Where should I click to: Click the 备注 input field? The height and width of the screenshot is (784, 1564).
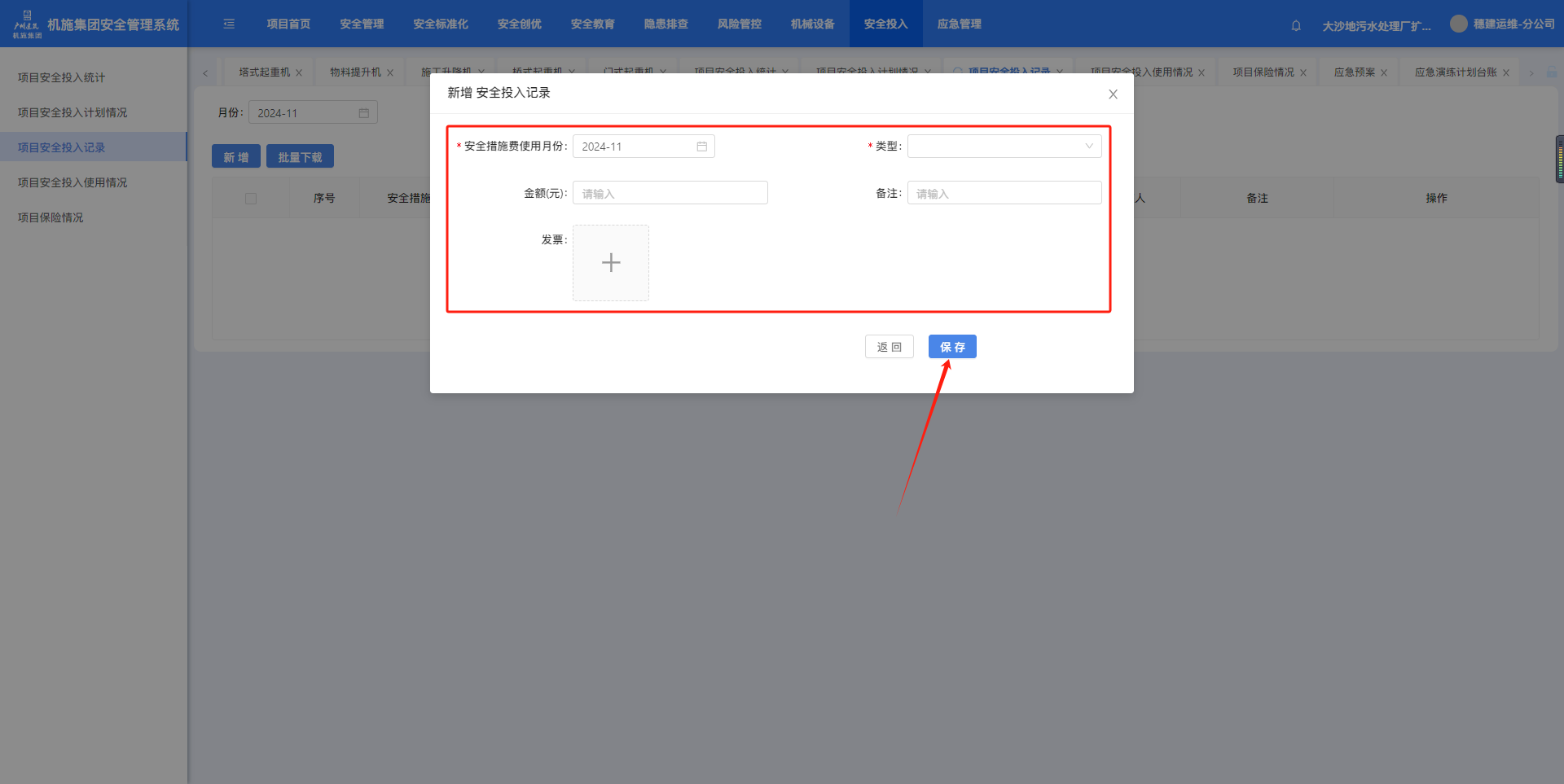[x=1004, y=193]
